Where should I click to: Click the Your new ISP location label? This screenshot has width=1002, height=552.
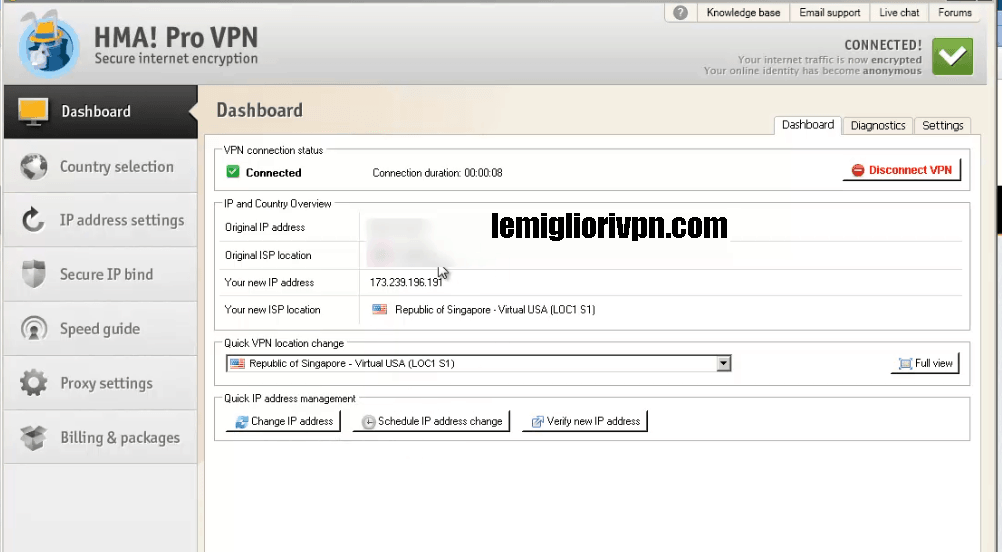pyautogui.click(x=272, y=310)
